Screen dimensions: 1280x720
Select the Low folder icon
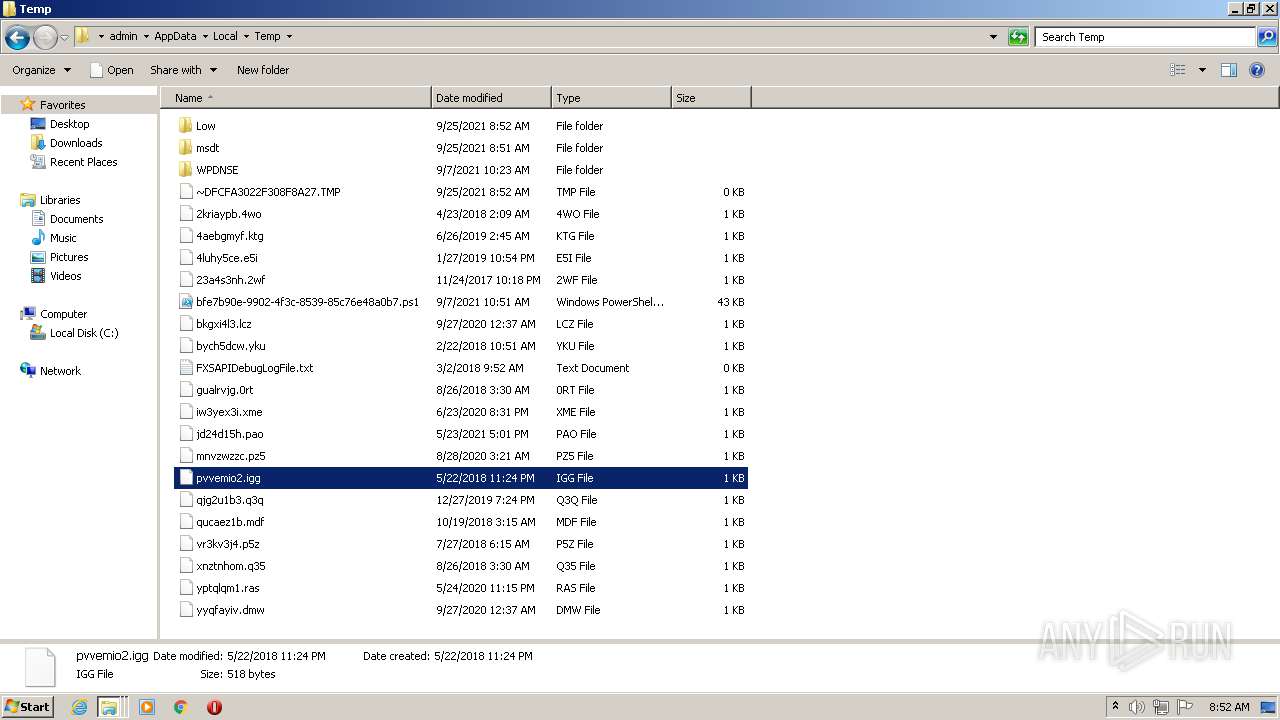click(186, 126)
